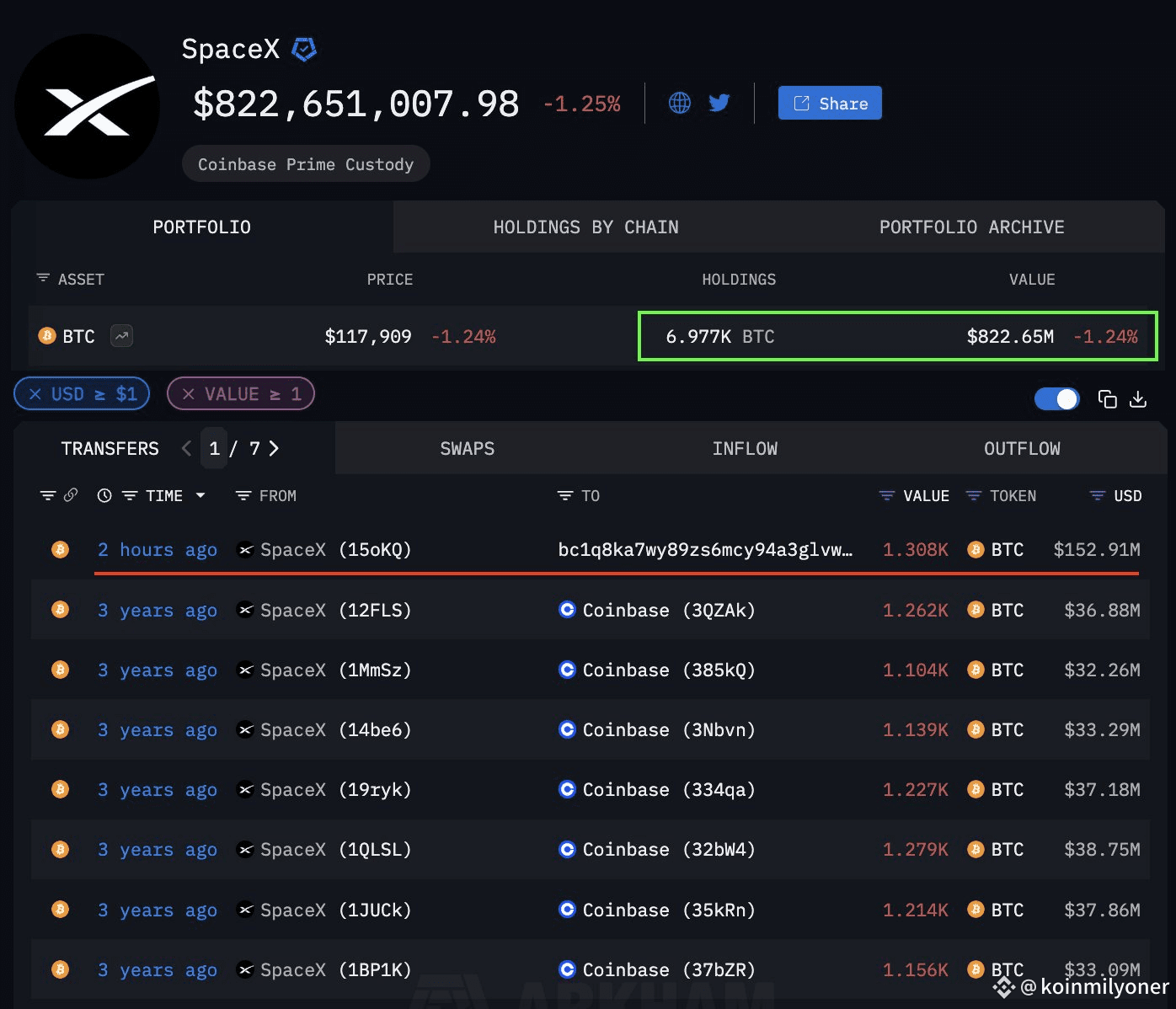Open the Outflow tab
Viewport: 1176px width, 1009px height.
click(1022, 448)
